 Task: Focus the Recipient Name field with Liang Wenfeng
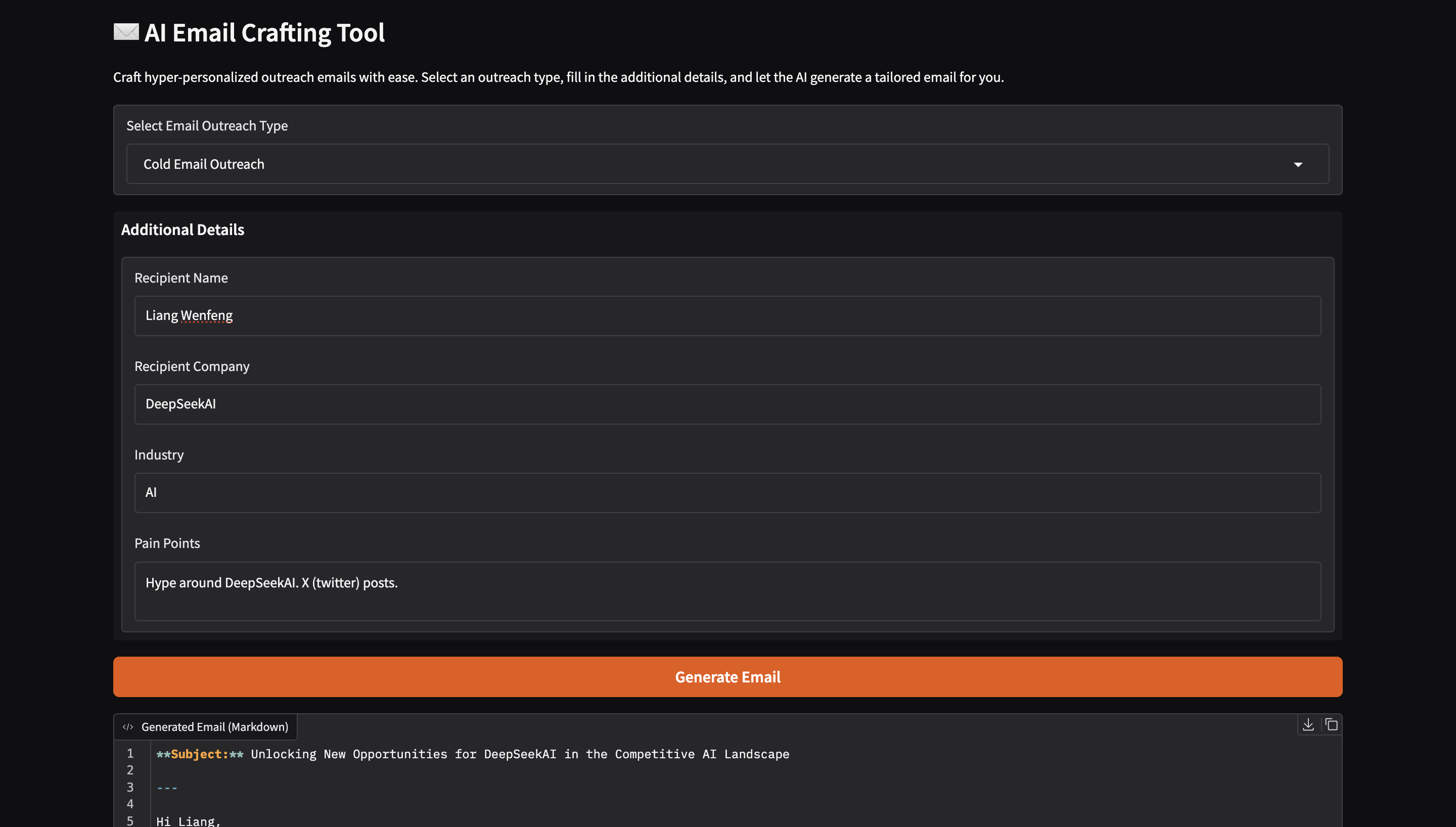[x=727, y=316]
